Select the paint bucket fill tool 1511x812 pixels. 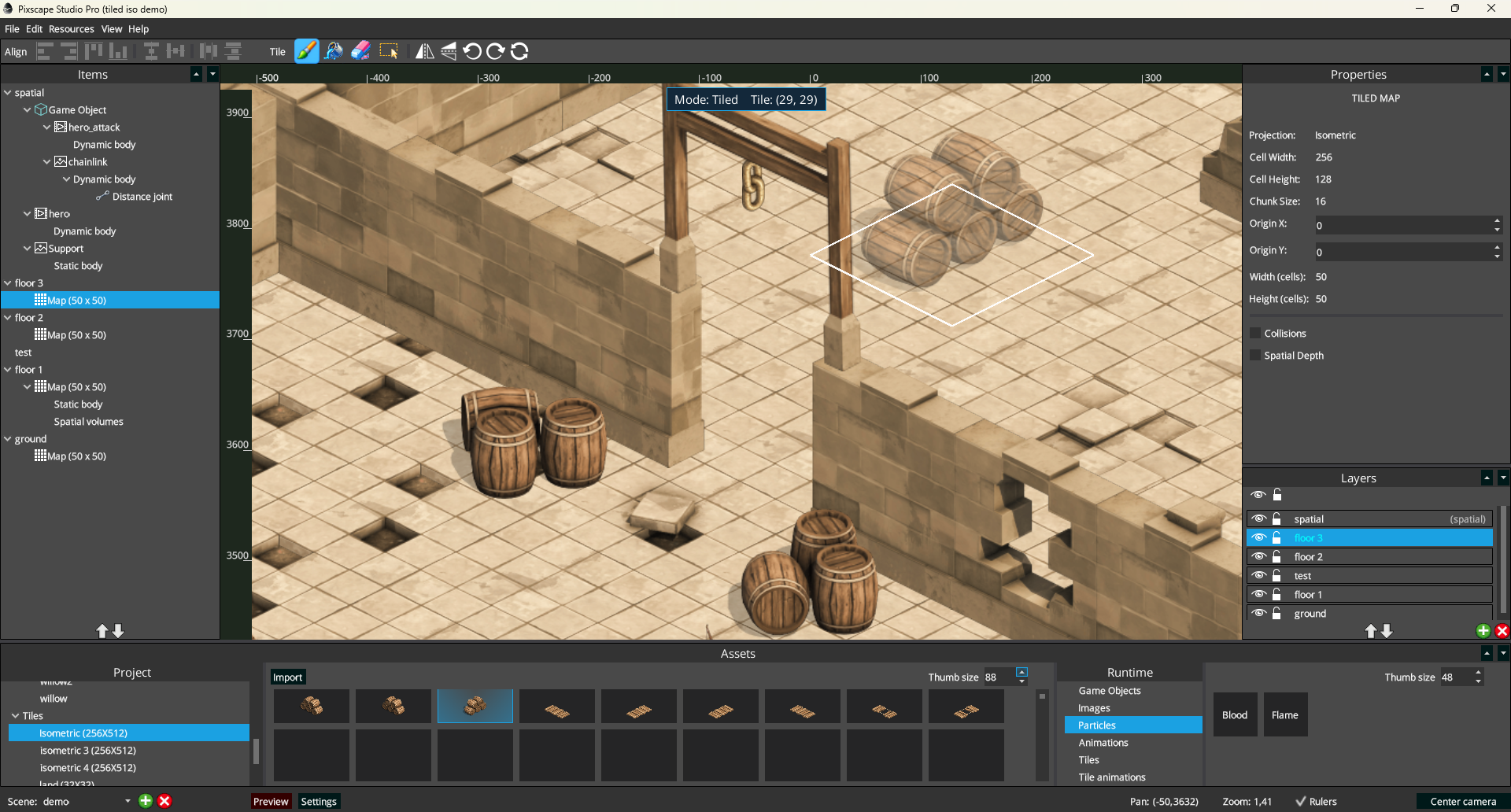tap(334, 51)
